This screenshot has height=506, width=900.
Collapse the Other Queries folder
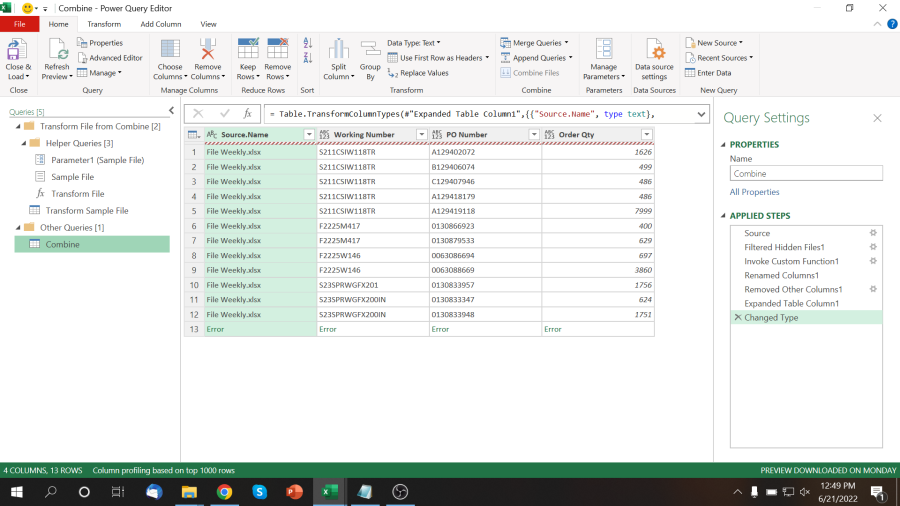(18, 228)
